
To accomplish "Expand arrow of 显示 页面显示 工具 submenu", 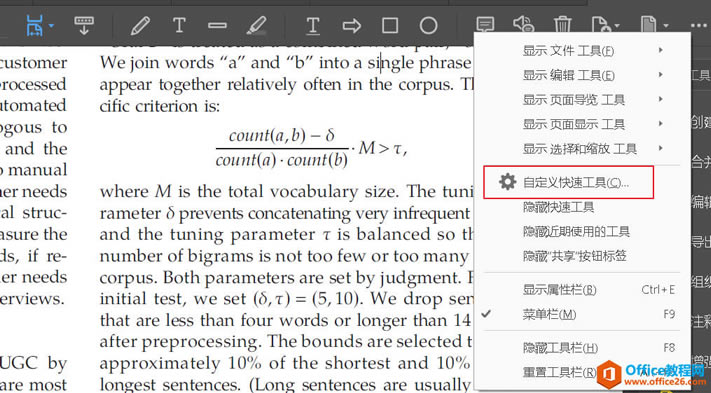I will 661,123.
